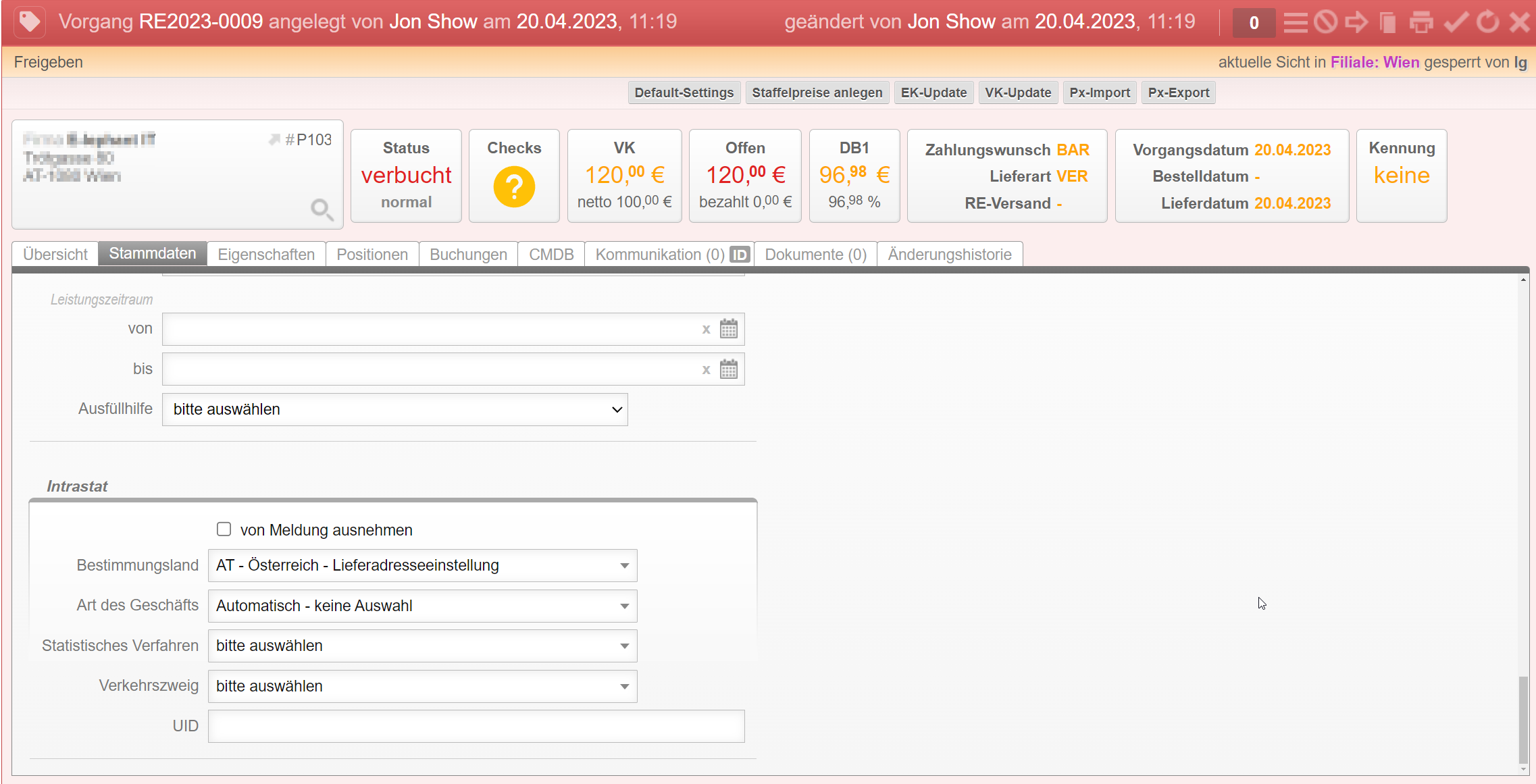Image resolution: width=1536 pixels, height=784 pixels.
Task: Click the Filiale: Wien link
Action: point(1375,62)
